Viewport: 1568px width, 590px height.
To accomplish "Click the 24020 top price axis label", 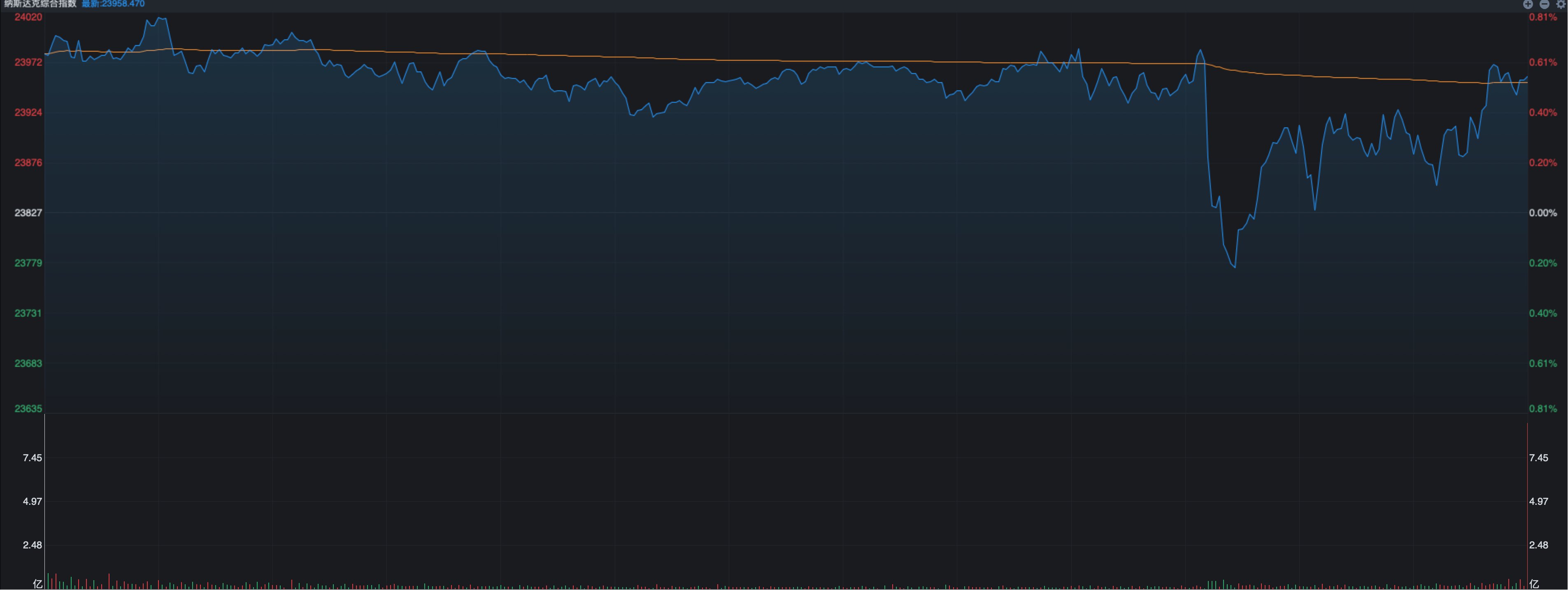I will click(29, 17).
